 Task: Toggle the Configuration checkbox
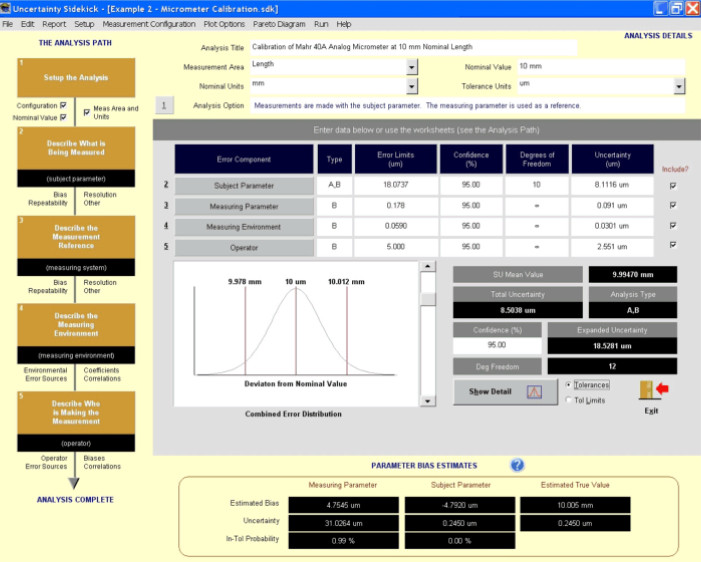coord(63,105)
